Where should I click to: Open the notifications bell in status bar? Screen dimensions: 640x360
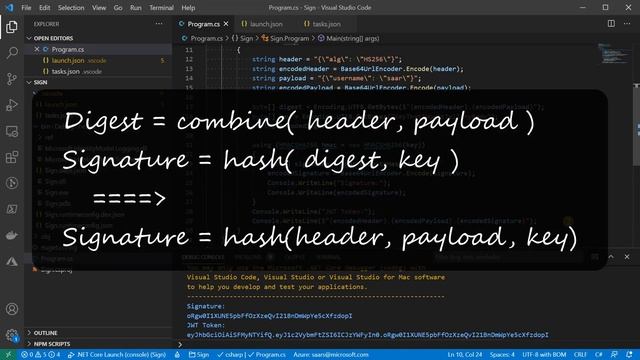629,354
